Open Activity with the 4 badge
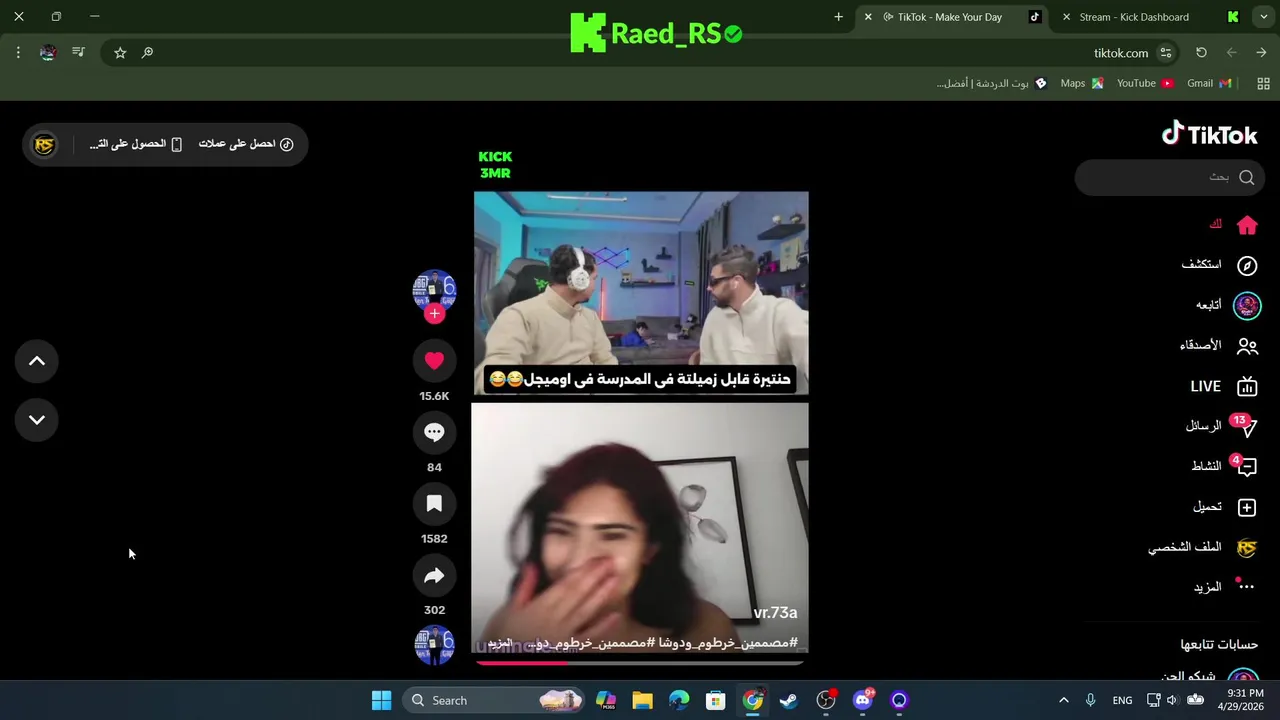Screen dimensions: 1280x720 click(x=1224, y=467)
